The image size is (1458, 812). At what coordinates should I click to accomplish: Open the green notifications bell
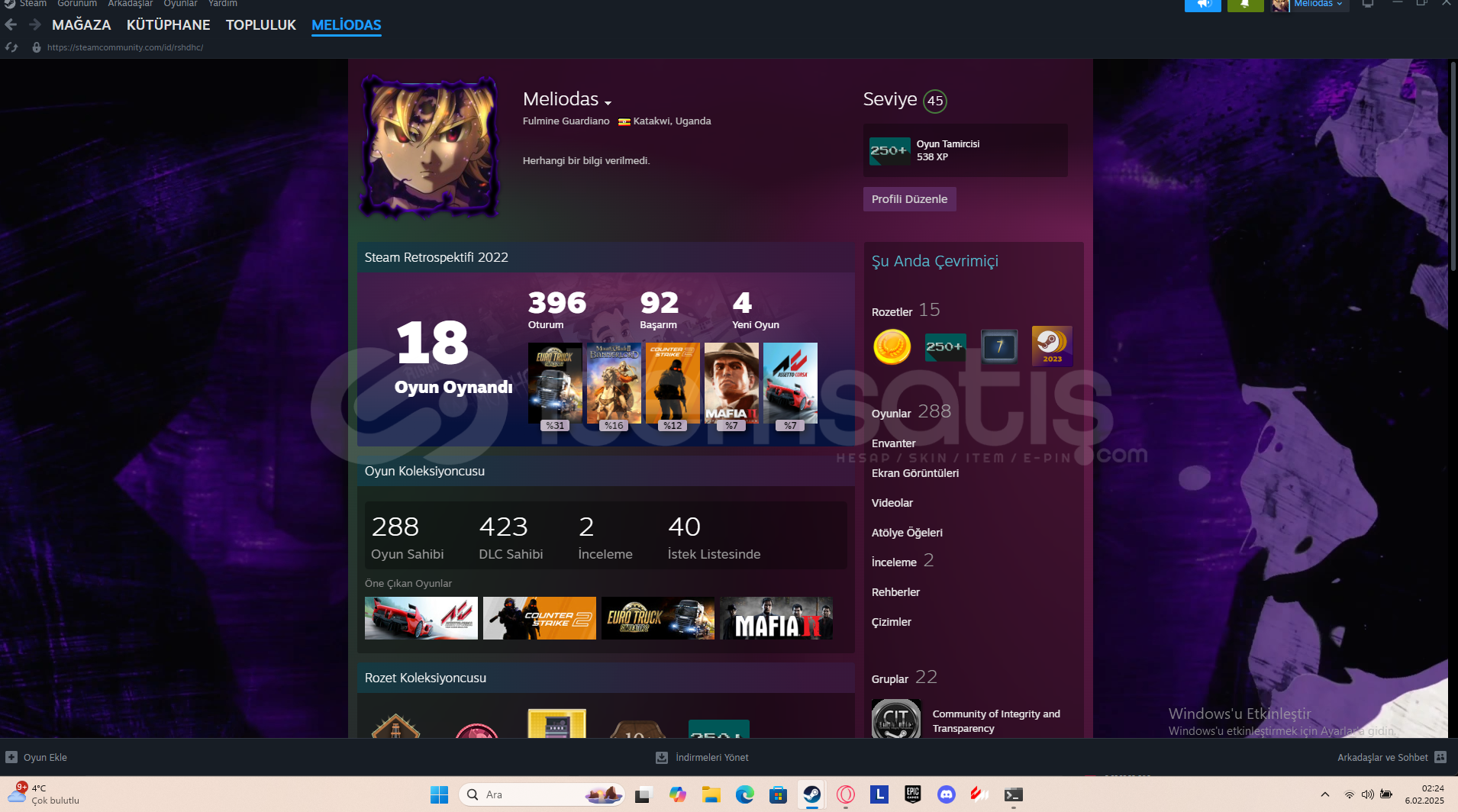[x=1245, y=5]
